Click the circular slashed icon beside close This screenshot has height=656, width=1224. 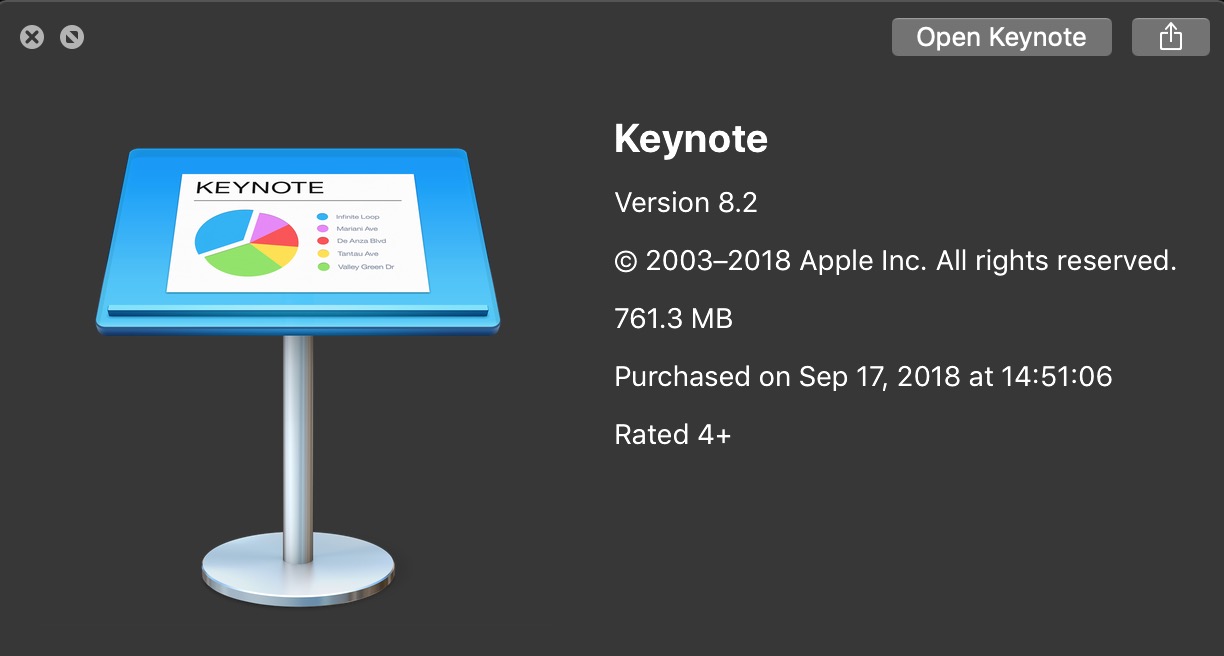pos(72,38)
